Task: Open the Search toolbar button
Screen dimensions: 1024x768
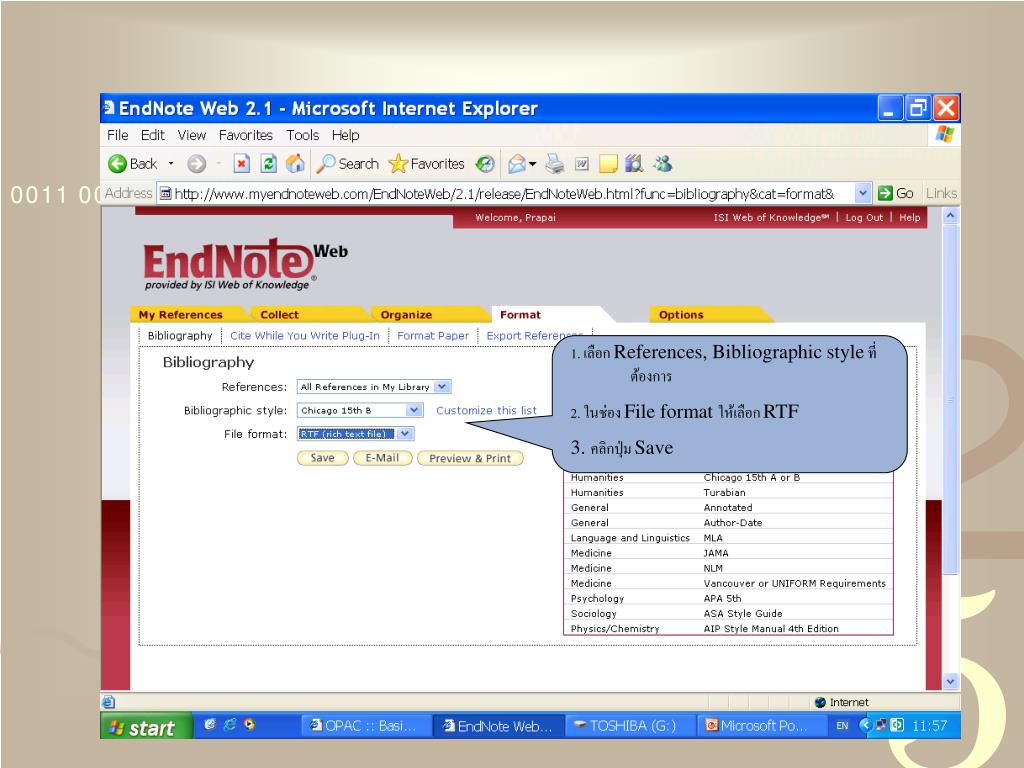Action: click(x=347, y=163)
